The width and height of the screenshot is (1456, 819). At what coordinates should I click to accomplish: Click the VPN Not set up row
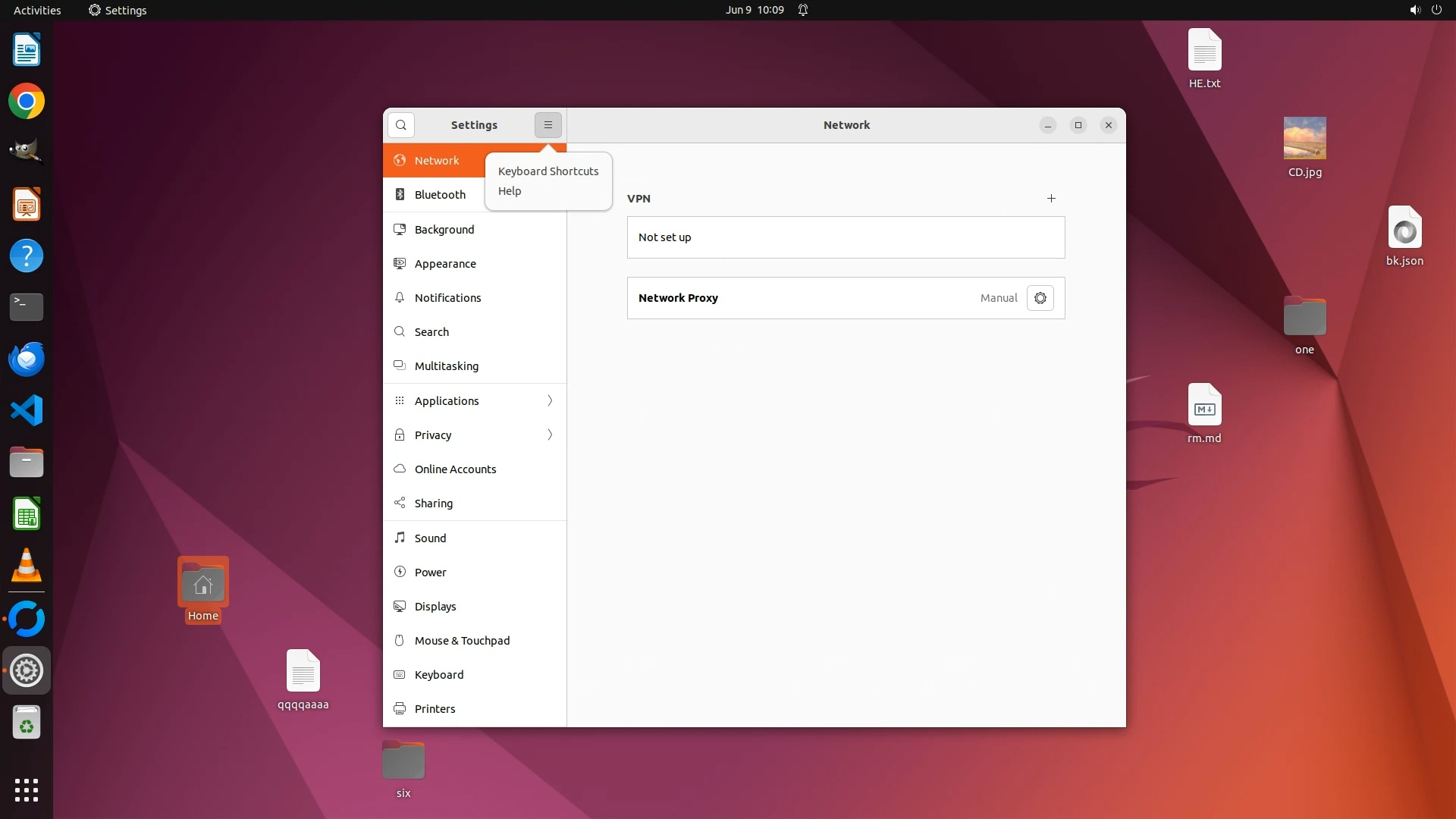[x=846, y=237]
